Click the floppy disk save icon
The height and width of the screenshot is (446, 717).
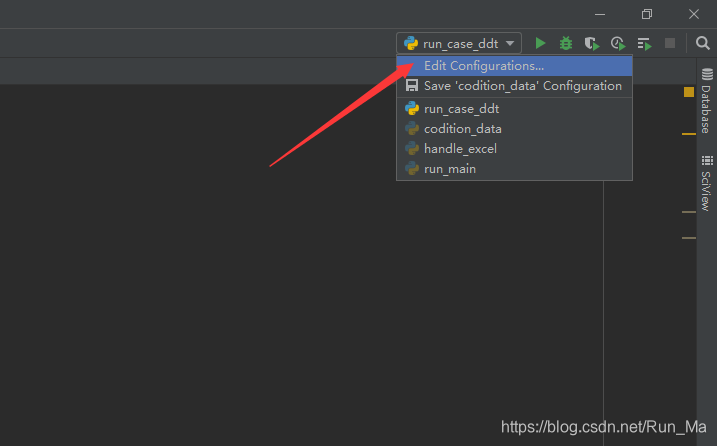click(412, 86)
